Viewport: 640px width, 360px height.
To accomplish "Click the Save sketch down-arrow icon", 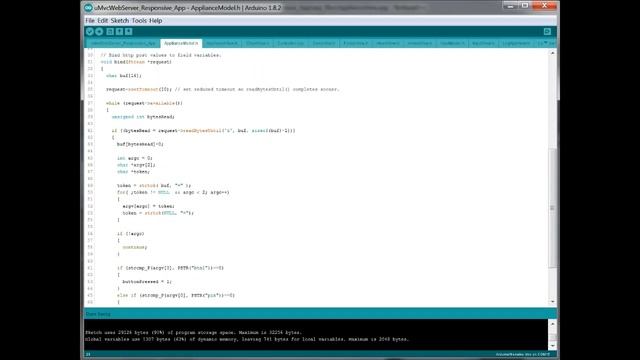I will [x=129, y=31].
